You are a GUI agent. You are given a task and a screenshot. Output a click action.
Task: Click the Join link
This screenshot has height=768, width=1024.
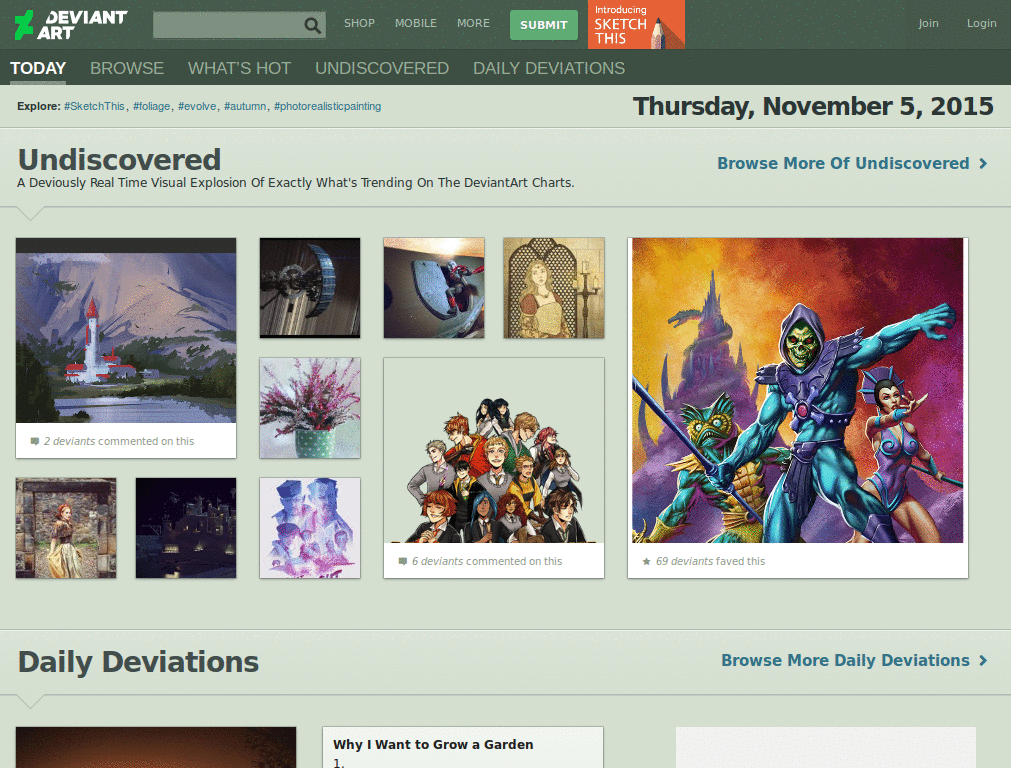pos(928,23)
